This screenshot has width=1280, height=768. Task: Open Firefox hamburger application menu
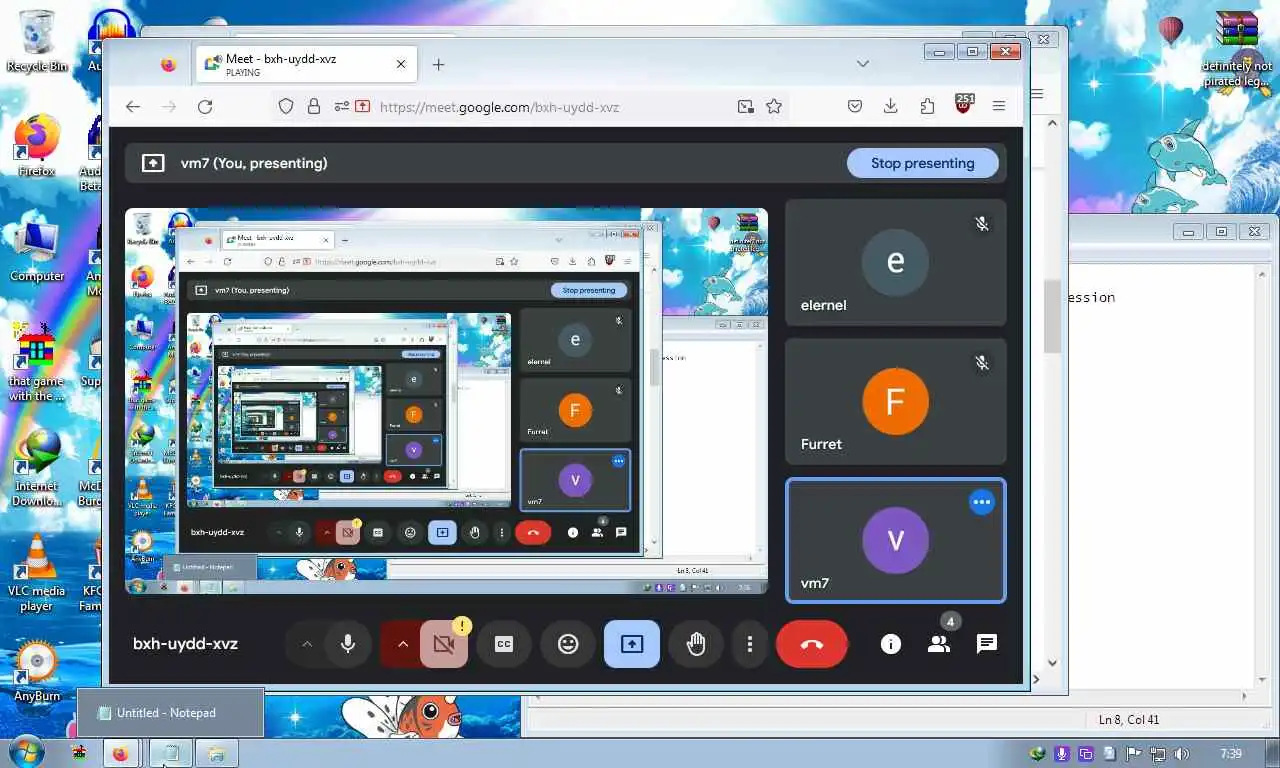coord(999,106)
